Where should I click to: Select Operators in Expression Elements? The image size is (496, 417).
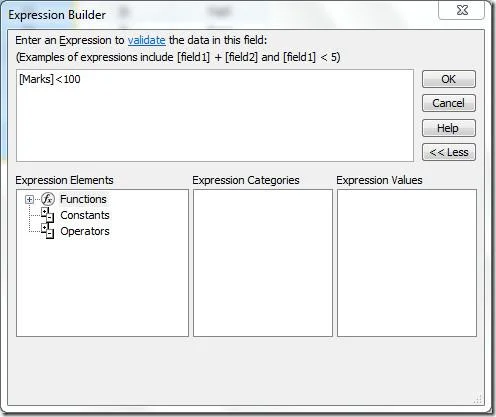[x=85, y=231]
